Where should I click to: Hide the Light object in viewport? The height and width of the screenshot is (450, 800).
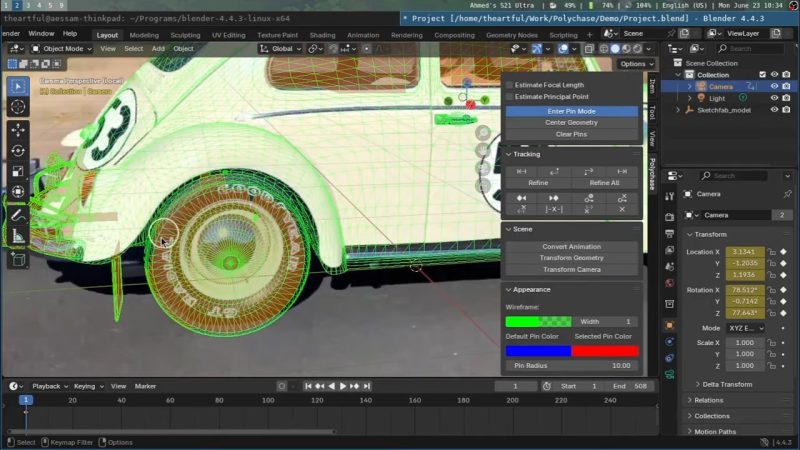[774, 98]
